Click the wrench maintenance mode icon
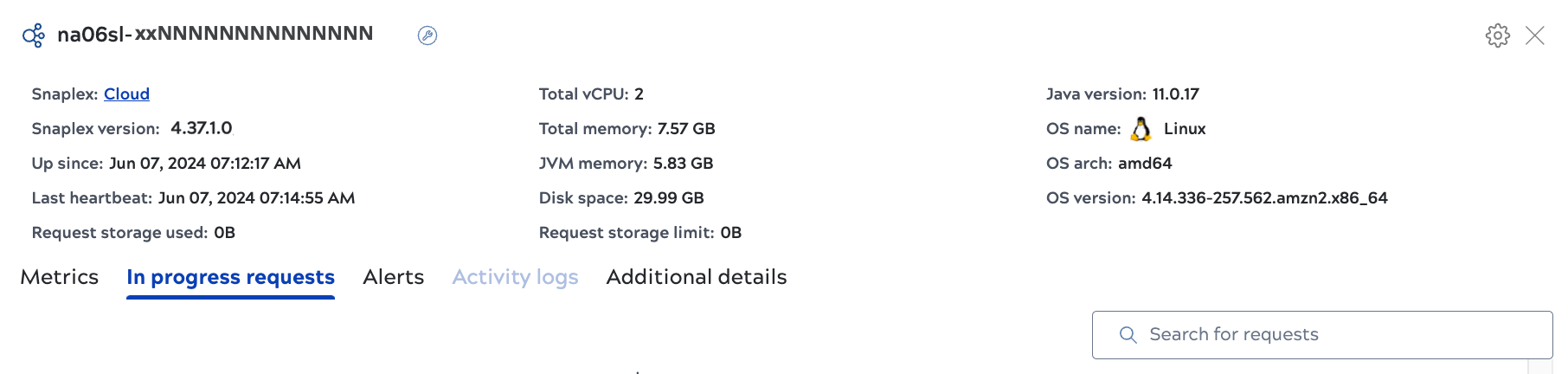The image size is (1568, 374). 427,35
